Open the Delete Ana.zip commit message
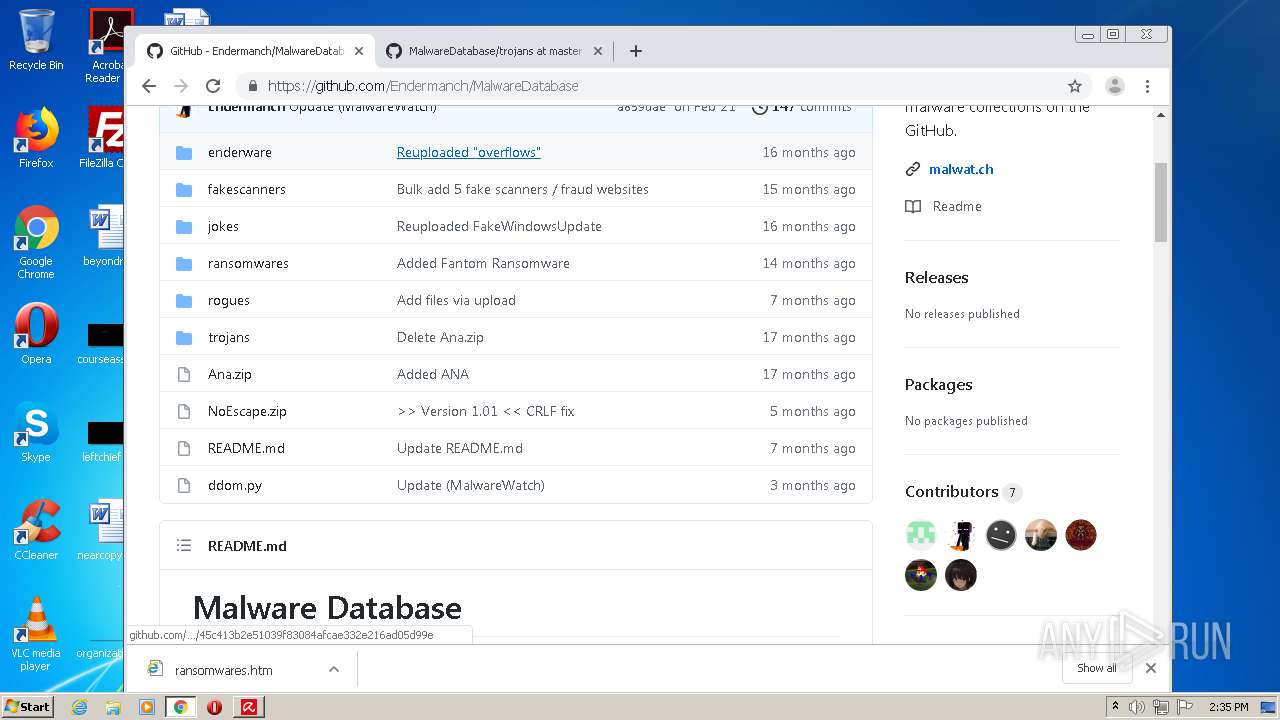This screenshot has width=1280, height=720. click(x=440, y=337)
